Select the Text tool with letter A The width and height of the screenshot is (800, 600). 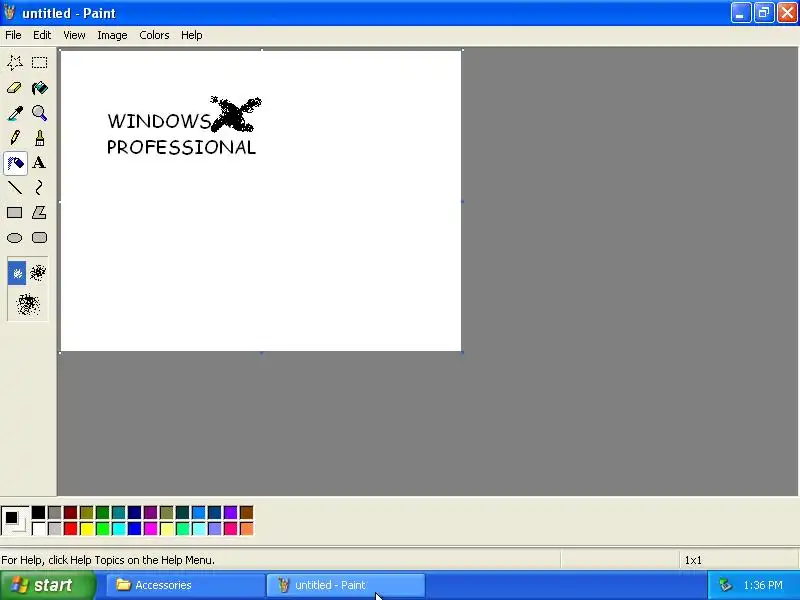pos(39,163)
